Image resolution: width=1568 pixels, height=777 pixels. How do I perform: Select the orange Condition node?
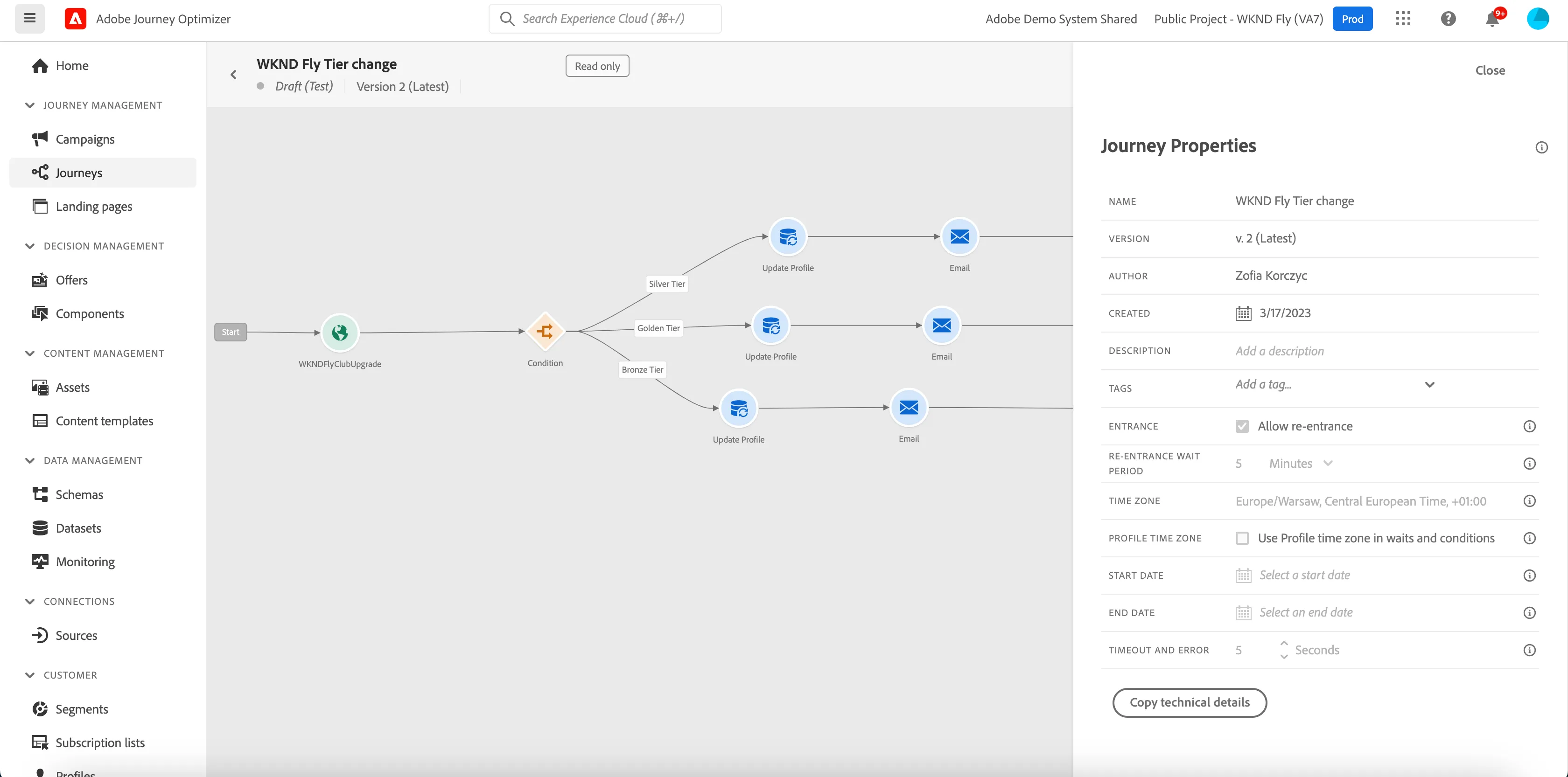[545, 332]
